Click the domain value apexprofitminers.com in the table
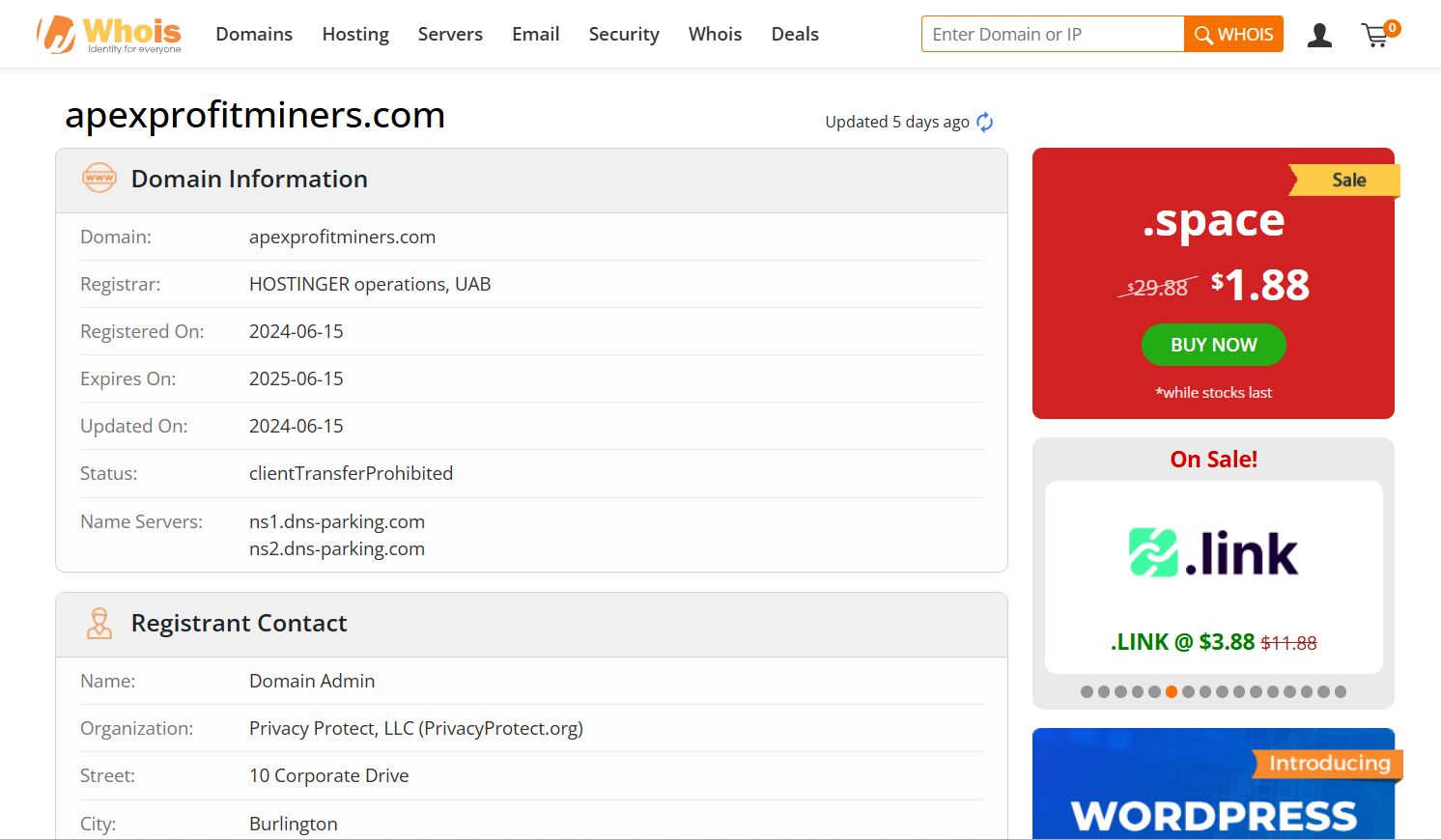The height and width of the screenshot is (840, 1441). [x=342, y=237]
